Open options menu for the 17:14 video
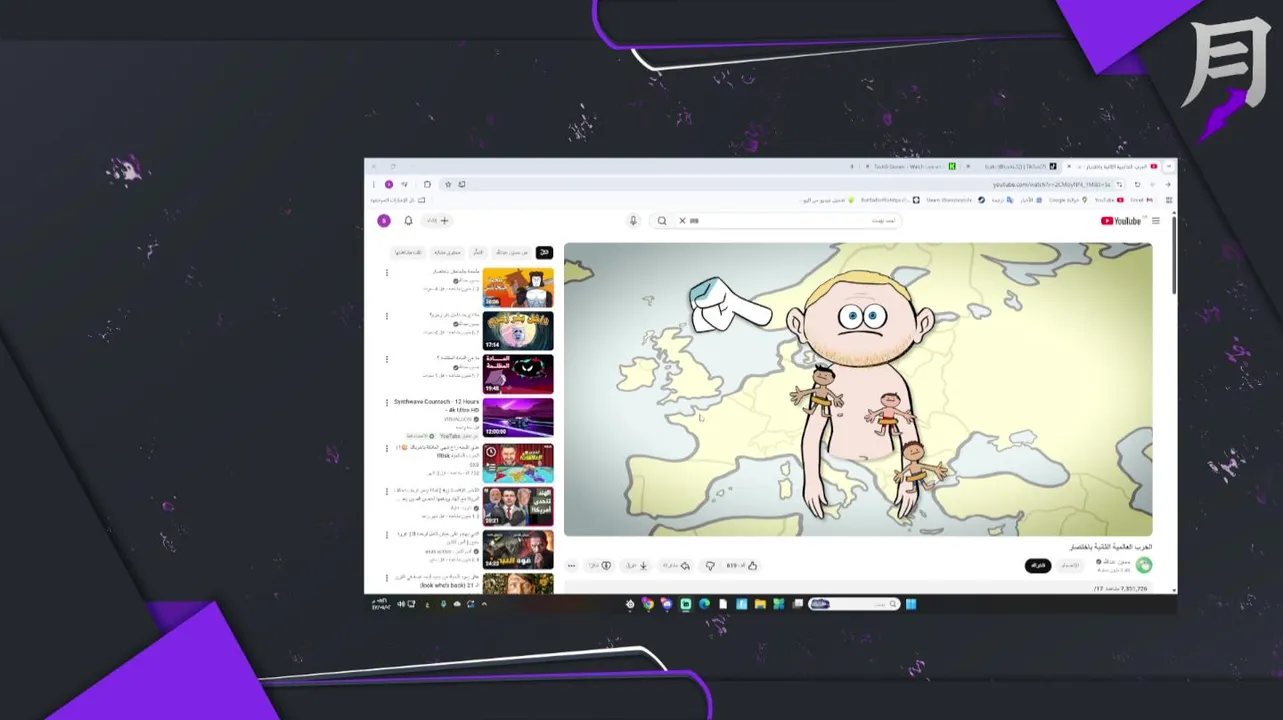This screenshot has width=1283, height=720. (x=387, y=316)
